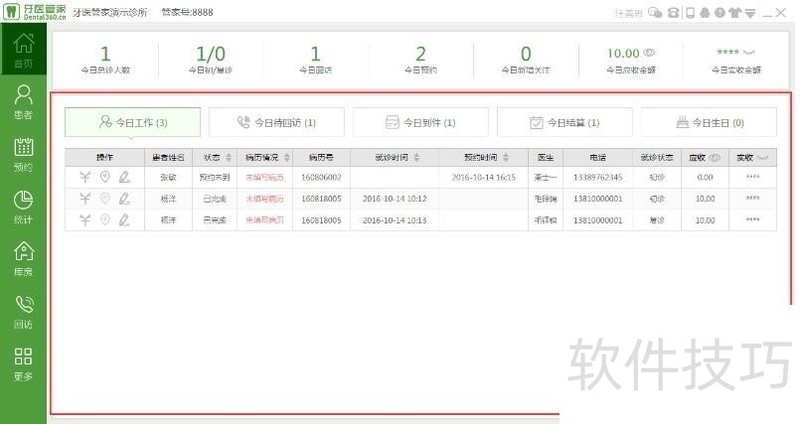The height and width of the screenshot is (424, 800).
Task: Sort by the 就诊时间 column arrows
Action: click(416, 158)
